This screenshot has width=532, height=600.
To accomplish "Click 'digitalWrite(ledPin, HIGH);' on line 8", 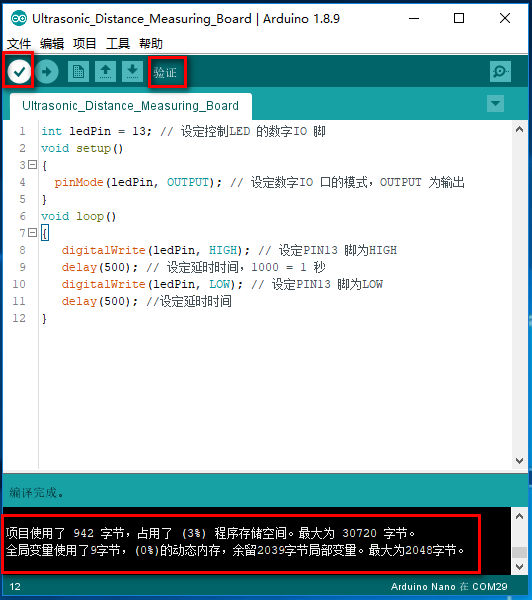I will tap(156, 250).
